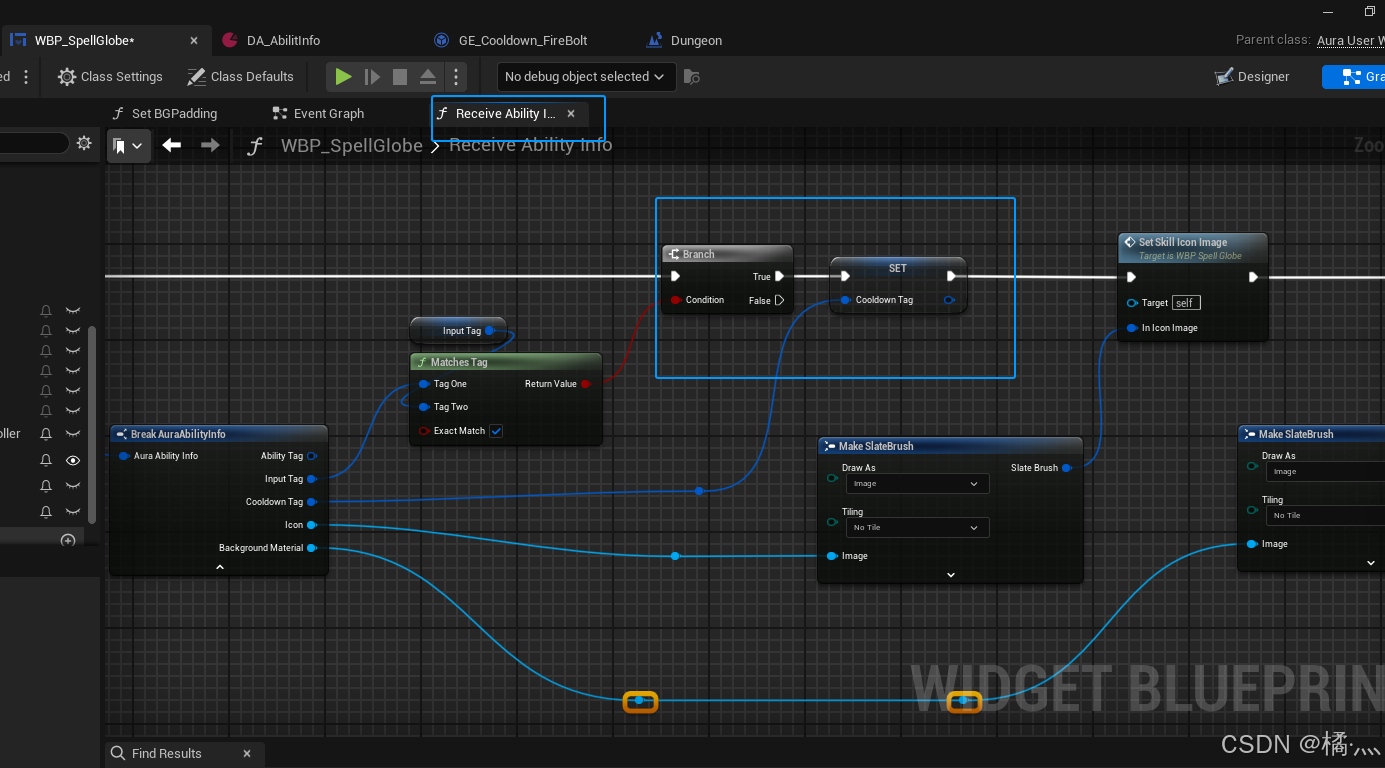Open the settings gear beside the search box
This screenshot has width=1385, height=768.
(84, 143)
